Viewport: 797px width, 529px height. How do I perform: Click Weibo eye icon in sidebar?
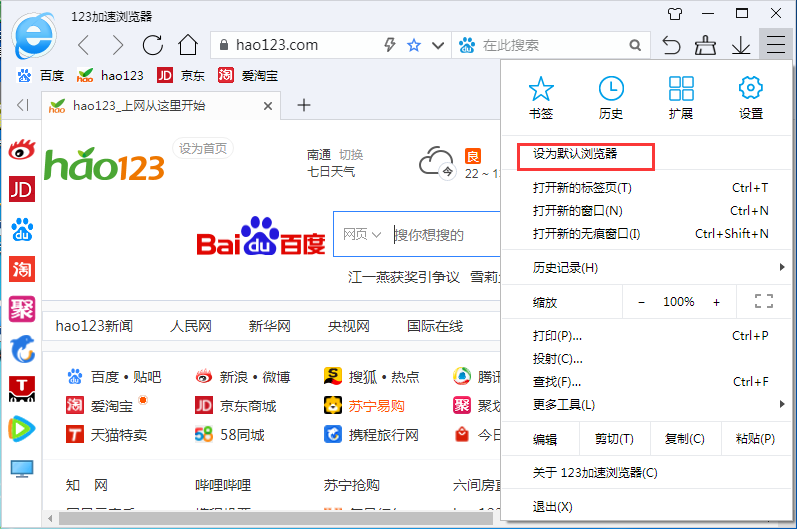tap(22, 149)
